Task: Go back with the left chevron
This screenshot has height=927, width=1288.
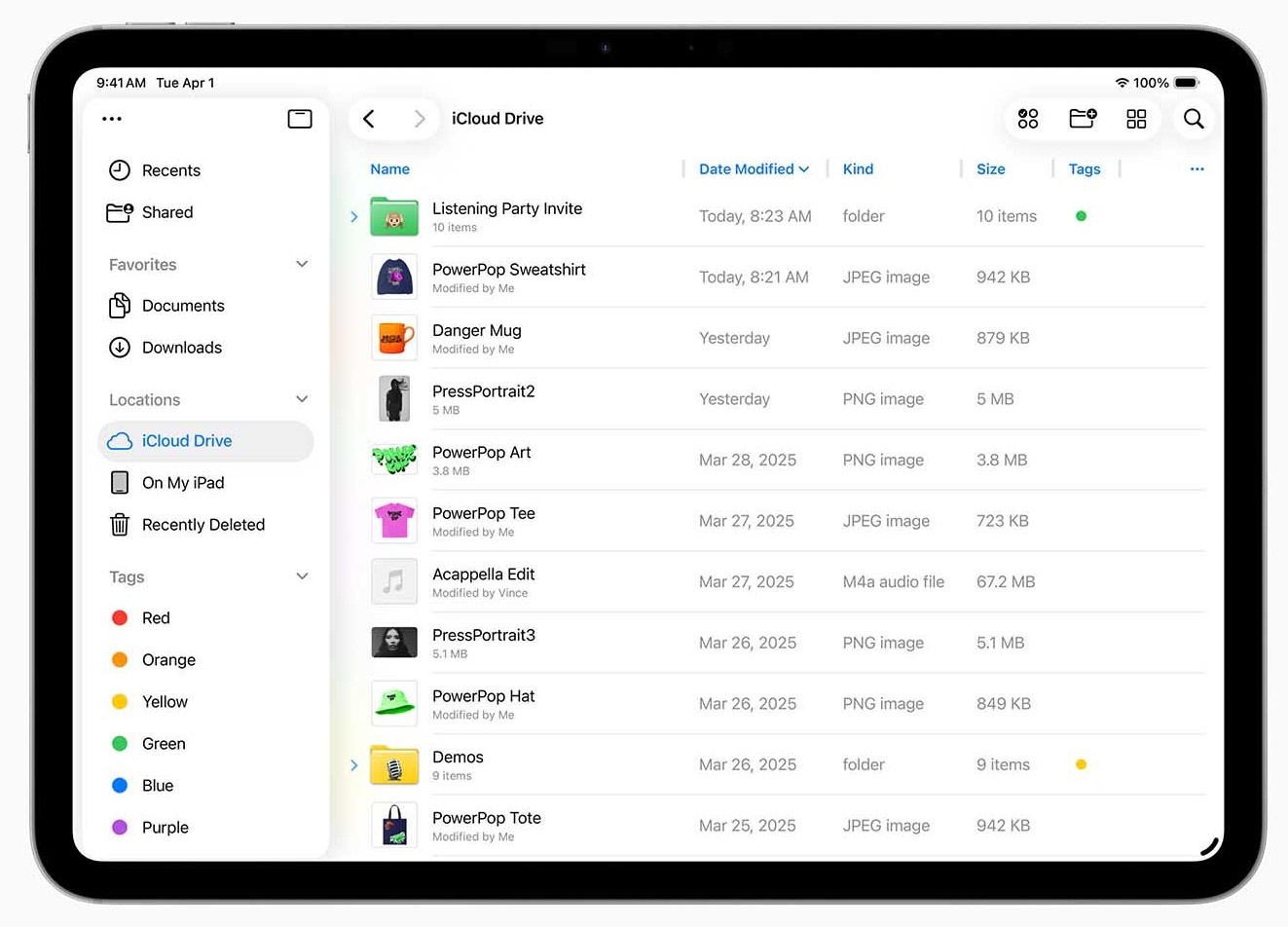Action: 369,119
